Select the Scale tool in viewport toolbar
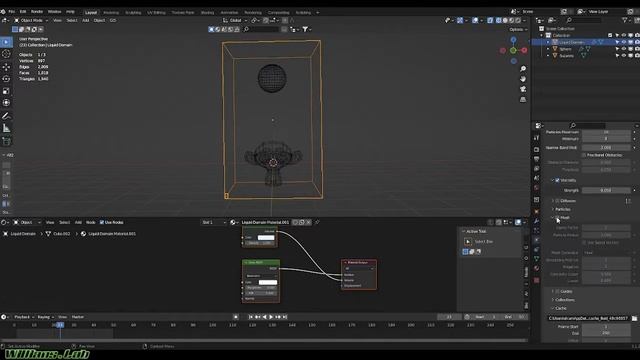This screenshot has height=360, width=640. (6, 91)
